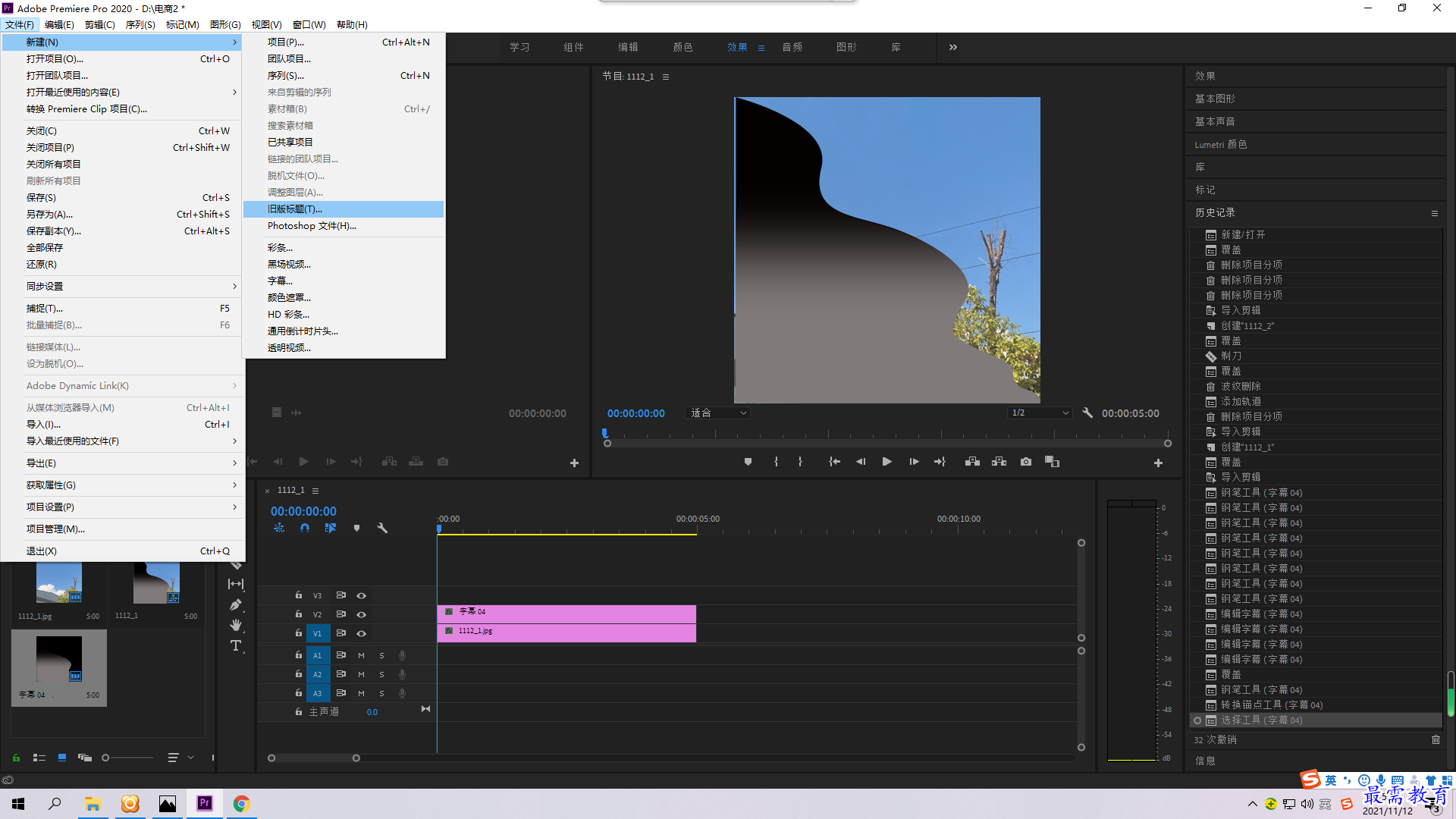Toggle V3 track output eye

coord(362,596)
